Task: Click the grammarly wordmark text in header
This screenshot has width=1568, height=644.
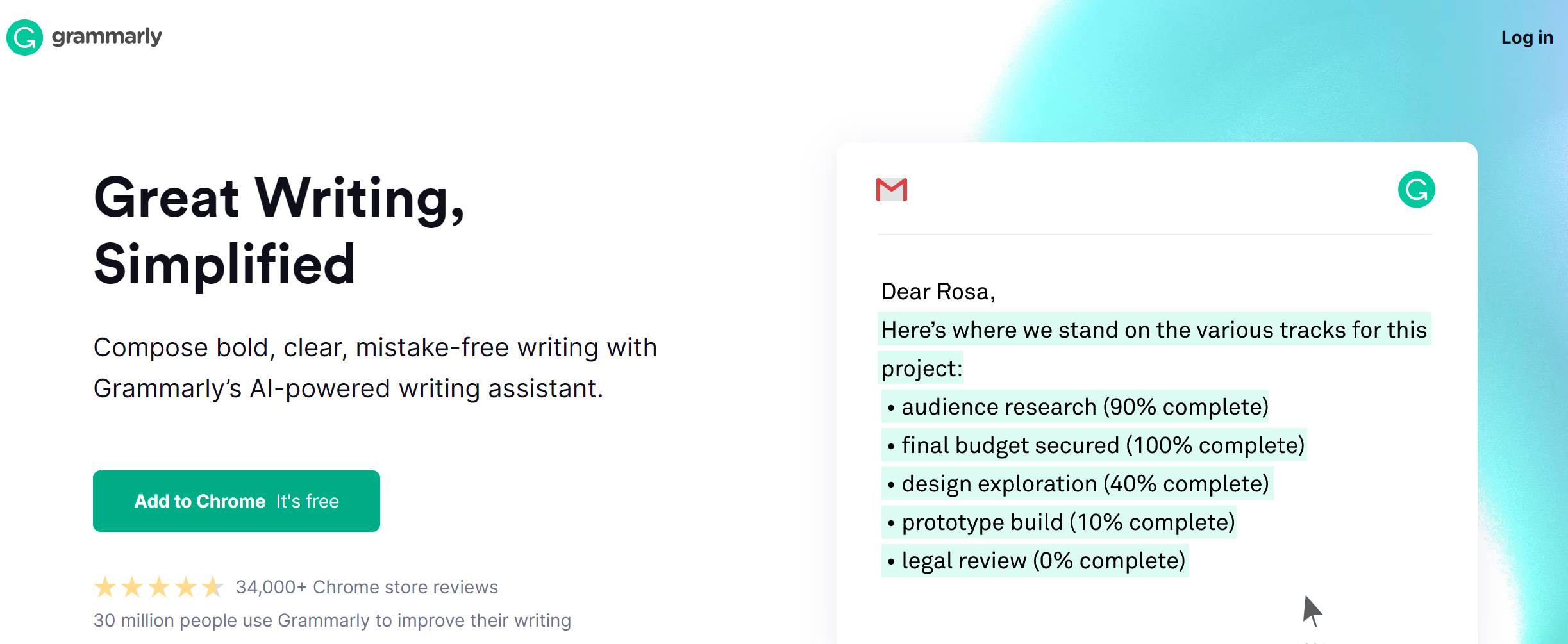Action: click(x=107, y=37)
